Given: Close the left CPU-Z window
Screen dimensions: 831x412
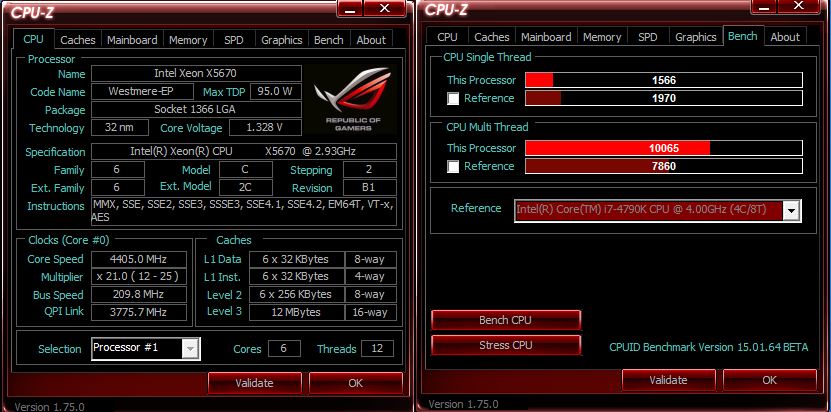Looking at the screenshot, I should [385, 8].
